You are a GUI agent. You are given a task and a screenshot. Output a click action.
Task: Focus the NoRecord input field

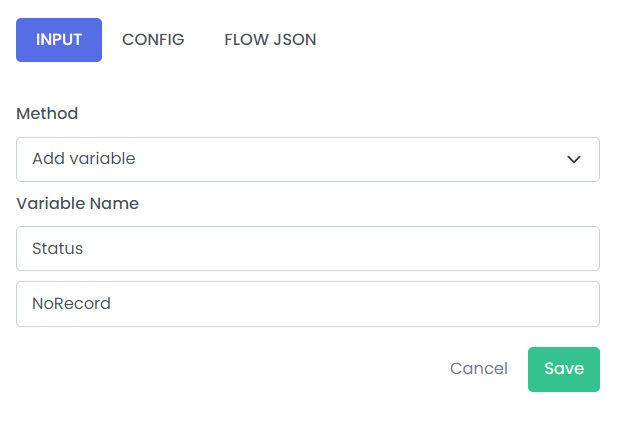pyautogui.click(x=308, y=304)
